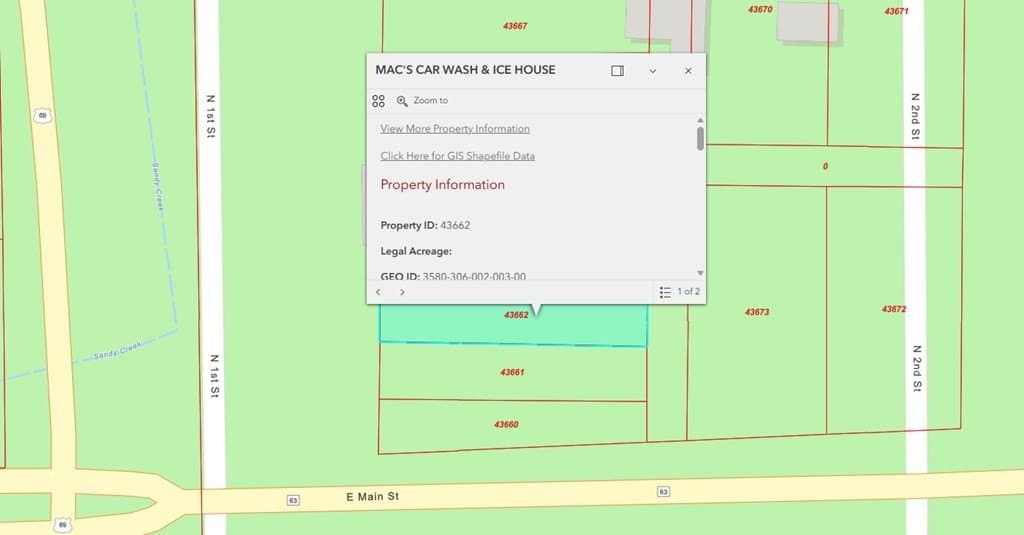Select parcel labeled 43667
Viewport: 1024px width, 535px height.
click(515, 26)
